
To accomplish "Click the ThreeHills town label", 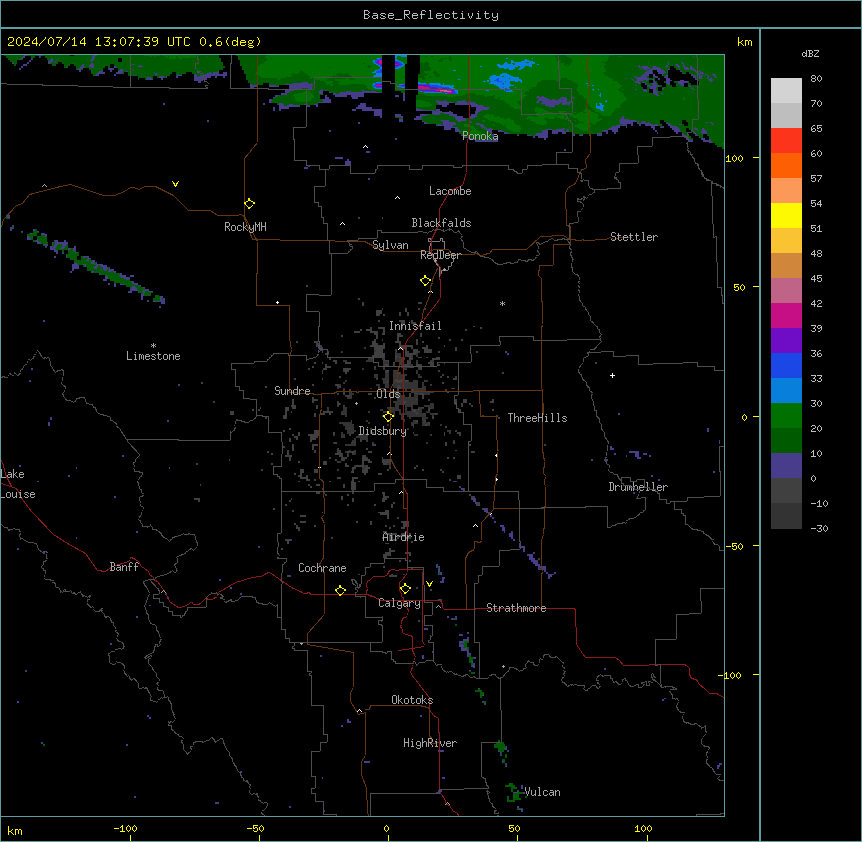I will click(537, 418).
